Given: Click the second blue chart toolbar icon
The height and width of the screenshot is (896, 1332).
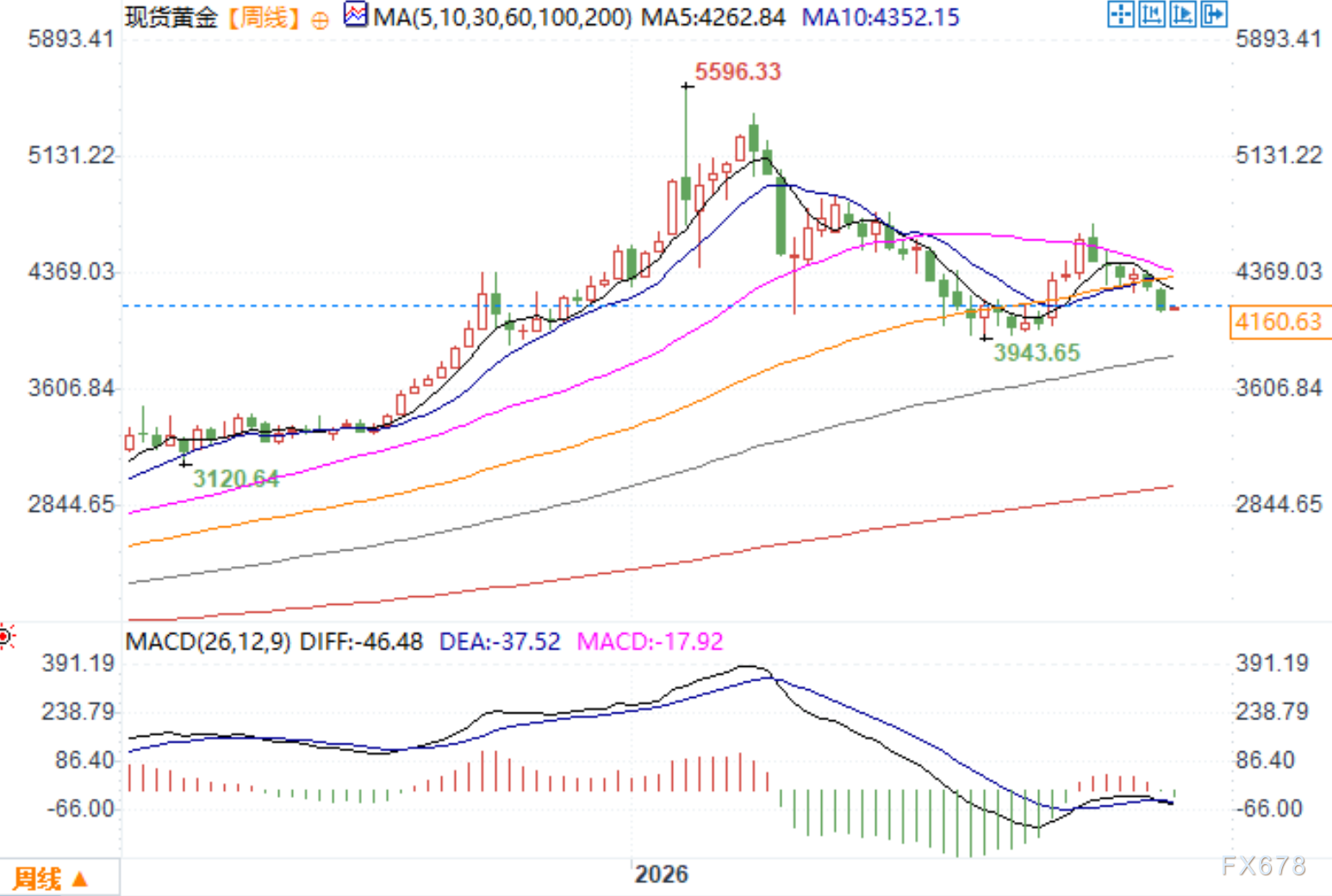Looking at the screenshot, I should [1152, 14].
